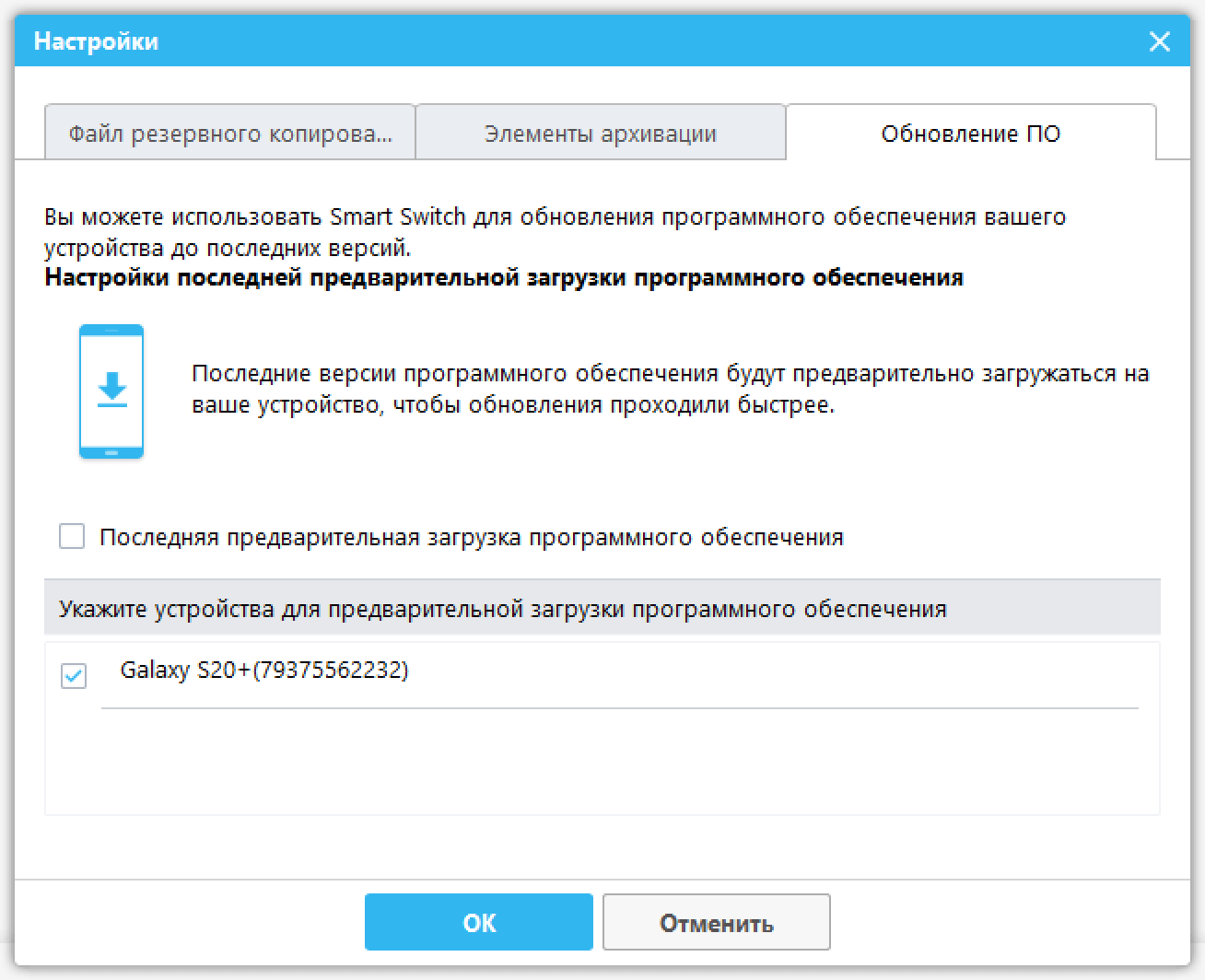1205x980 pixels.
Task: Click the Последняя предварительная загрузка checkbox label
Action: 471,538
